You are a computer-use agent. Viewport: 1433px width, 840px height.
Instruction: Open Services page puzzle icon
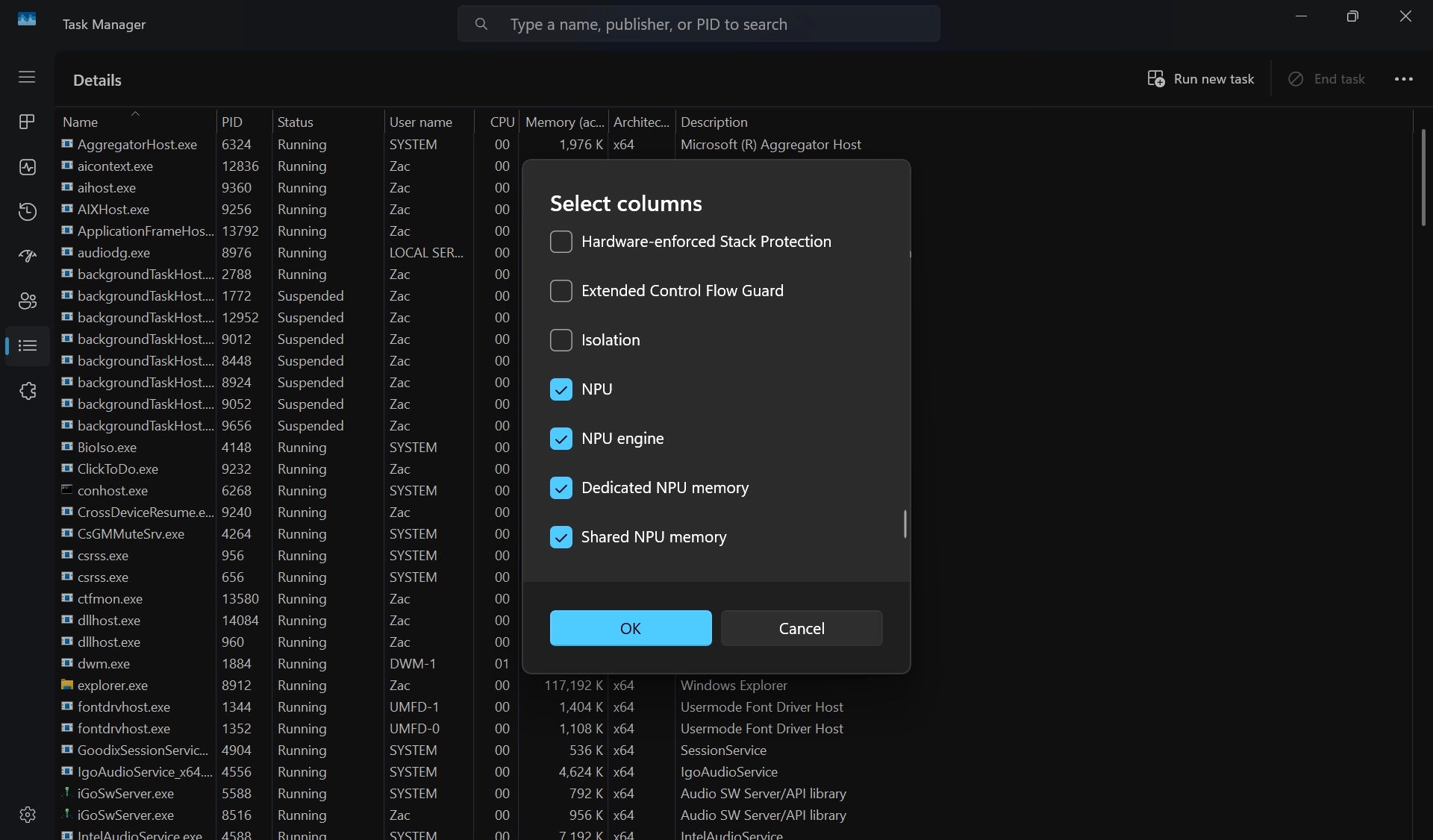coord(27,391)
